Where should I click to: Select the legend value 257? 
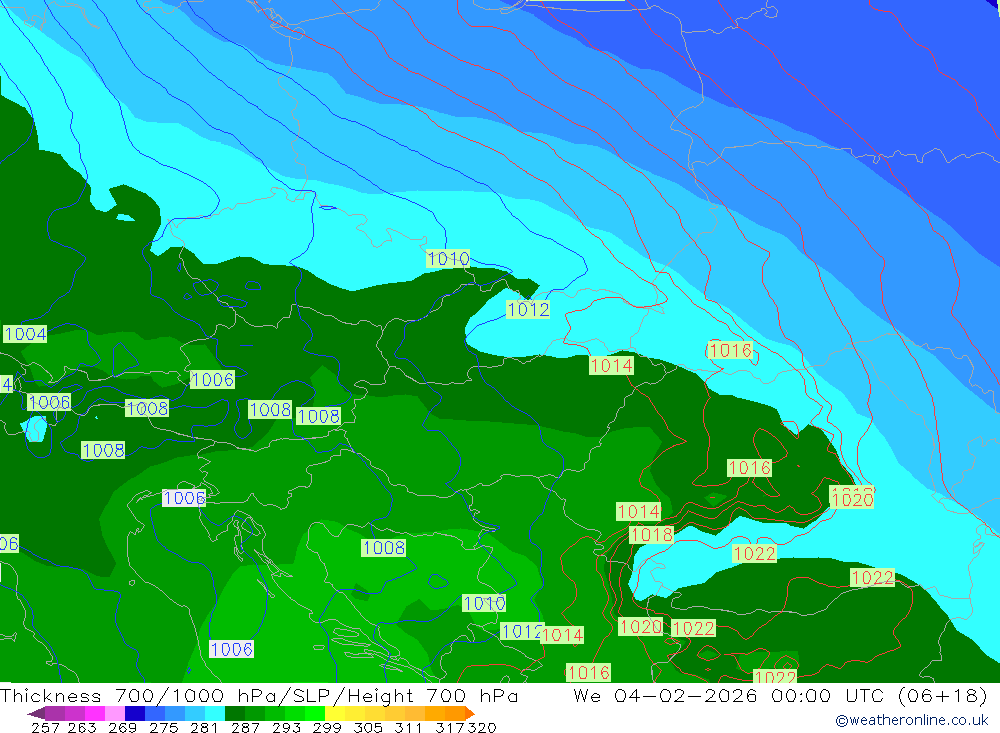coord(45,727)
